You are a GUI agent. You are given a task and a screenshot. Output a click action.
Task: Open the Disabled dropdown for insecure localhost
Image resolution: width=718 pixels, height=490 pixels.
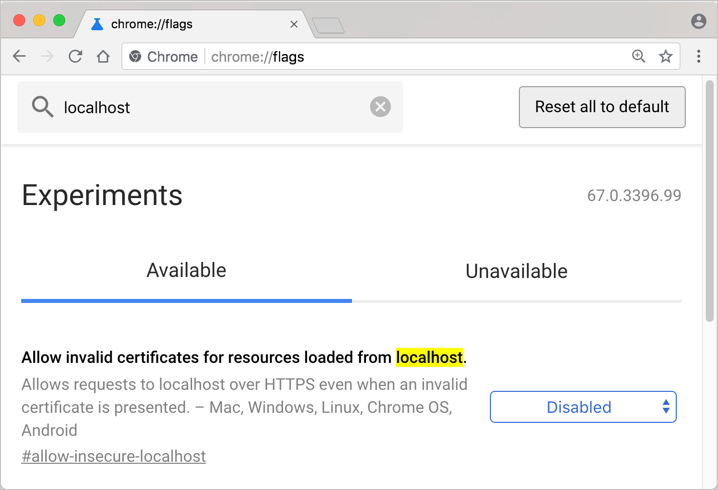coord(583,407)
